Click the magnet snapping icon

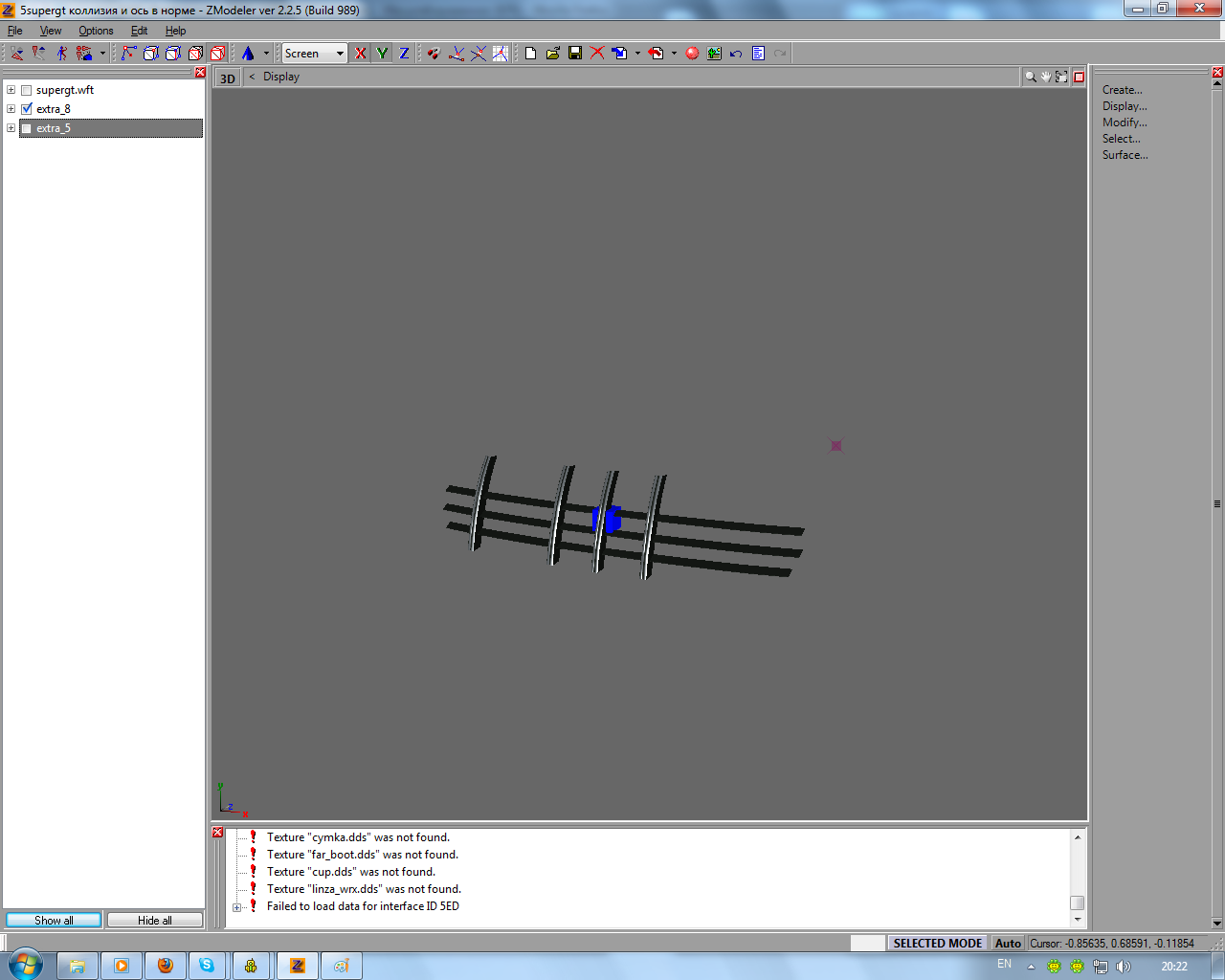[x=434, y=54]
